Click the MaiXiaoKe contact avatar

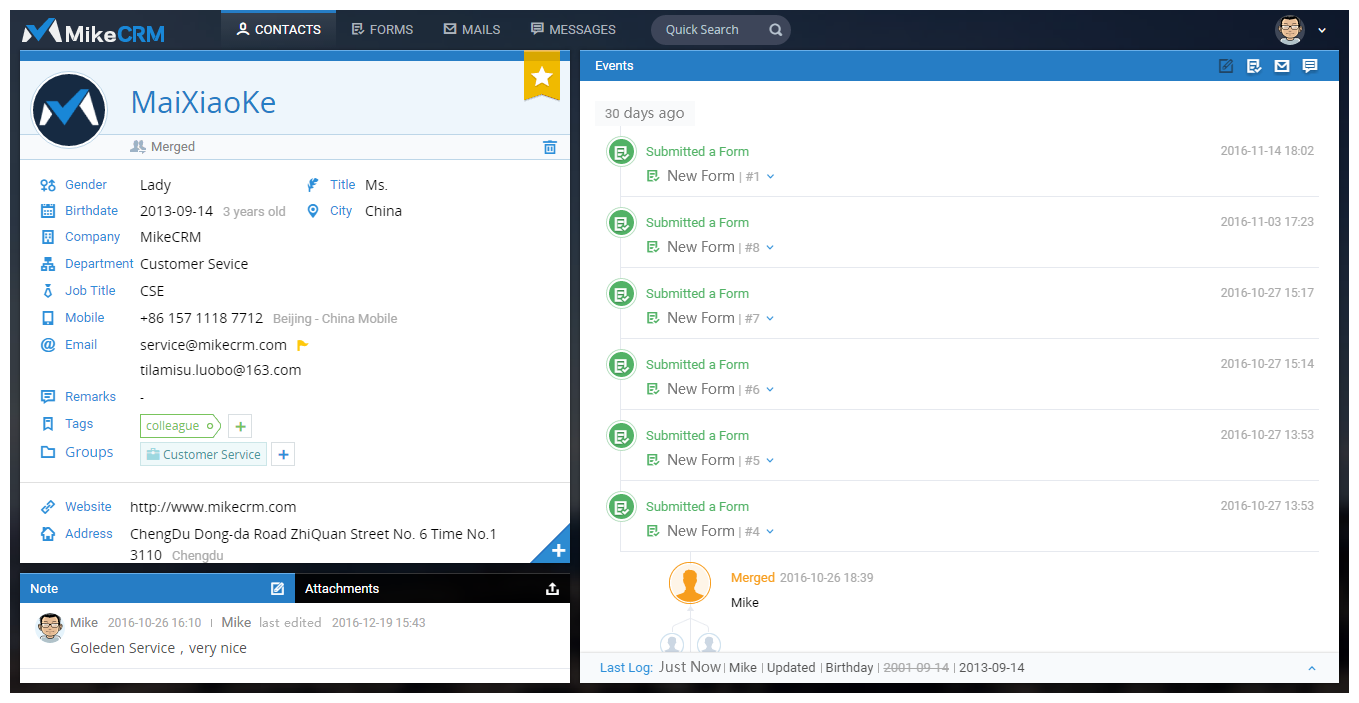coord(69,110)
